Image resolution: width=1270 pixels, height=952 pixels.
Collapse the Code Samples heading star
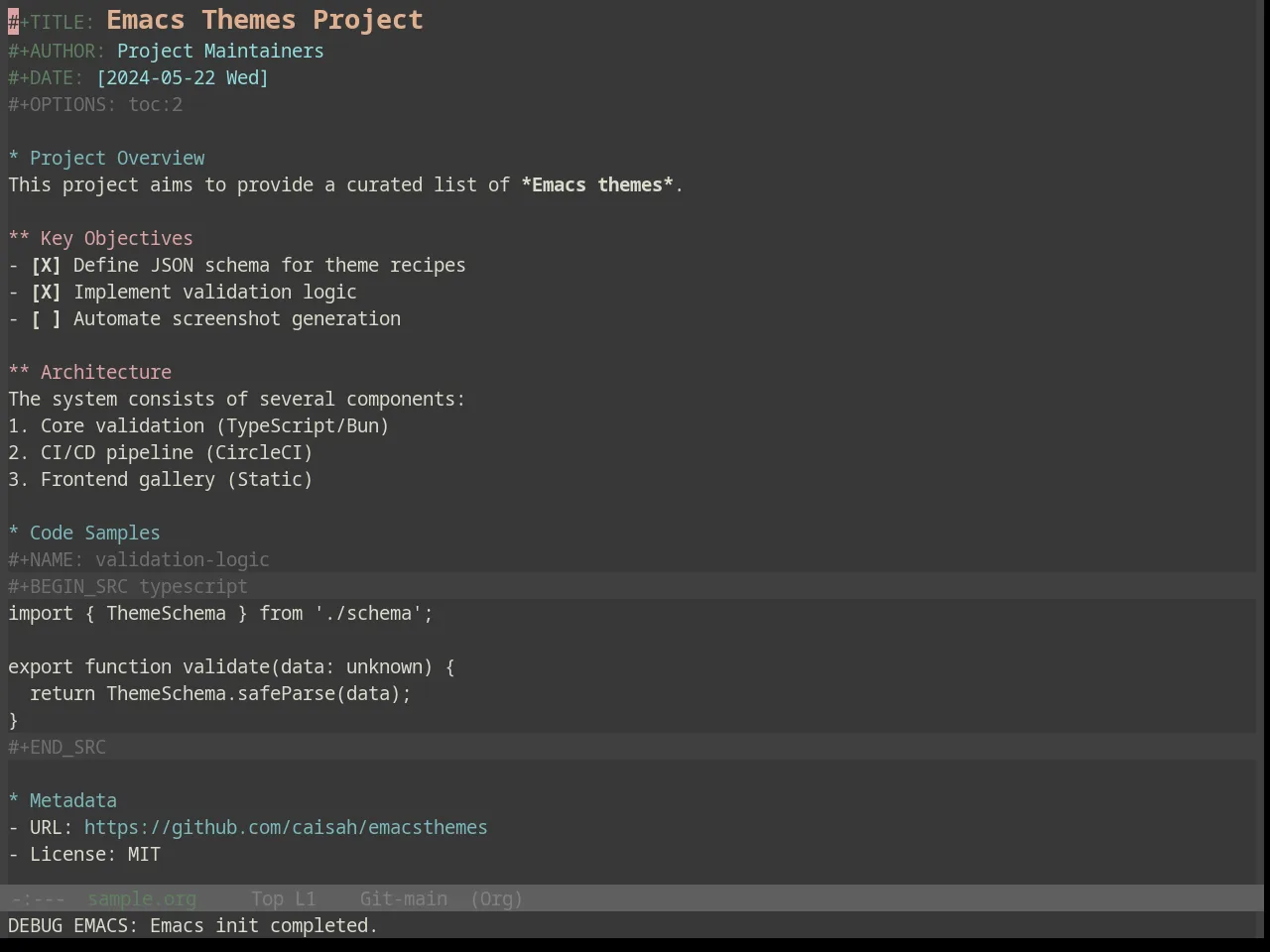(14, 534)
